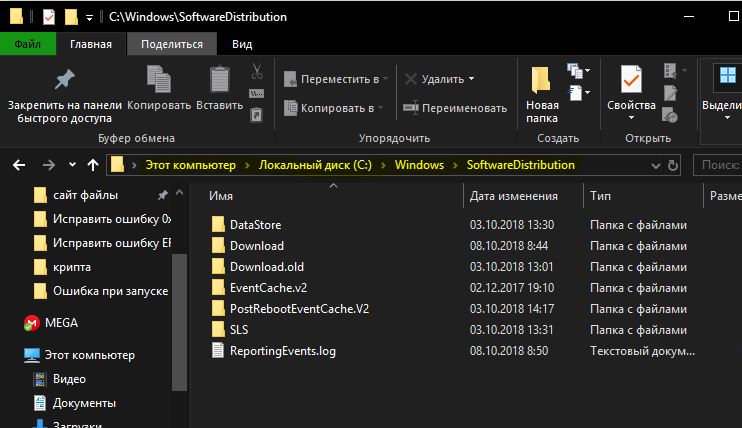
Task: Switch to Главная ribbon tab
Action: tap(91, 44)
